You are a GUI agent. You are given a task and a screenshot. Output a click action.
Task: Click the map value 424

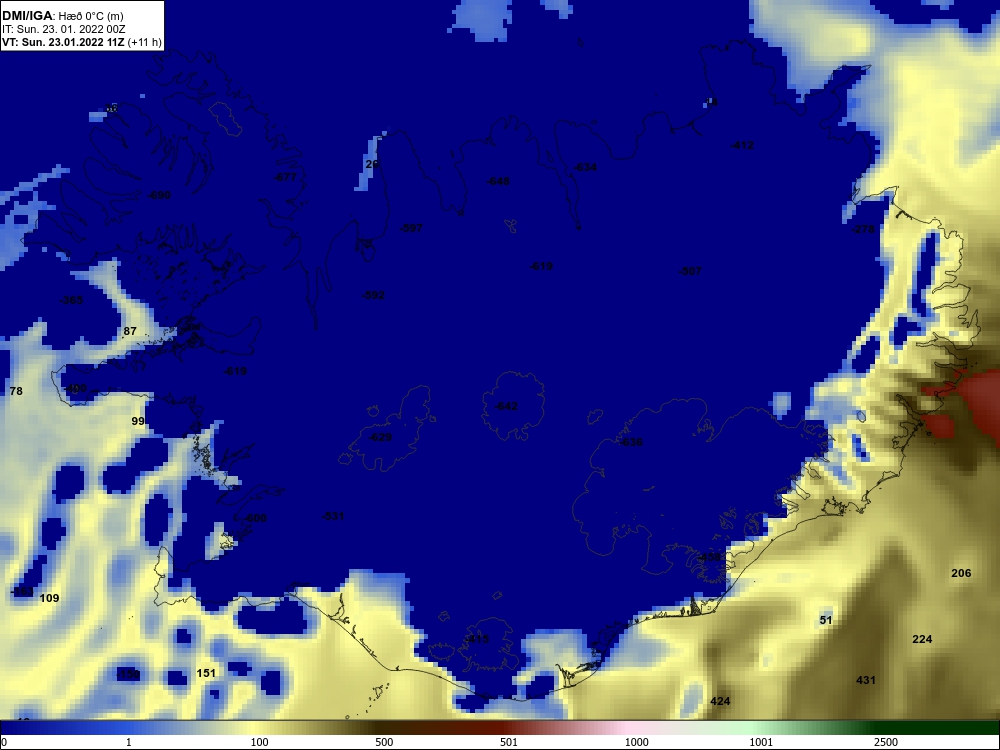pos(720,701)
